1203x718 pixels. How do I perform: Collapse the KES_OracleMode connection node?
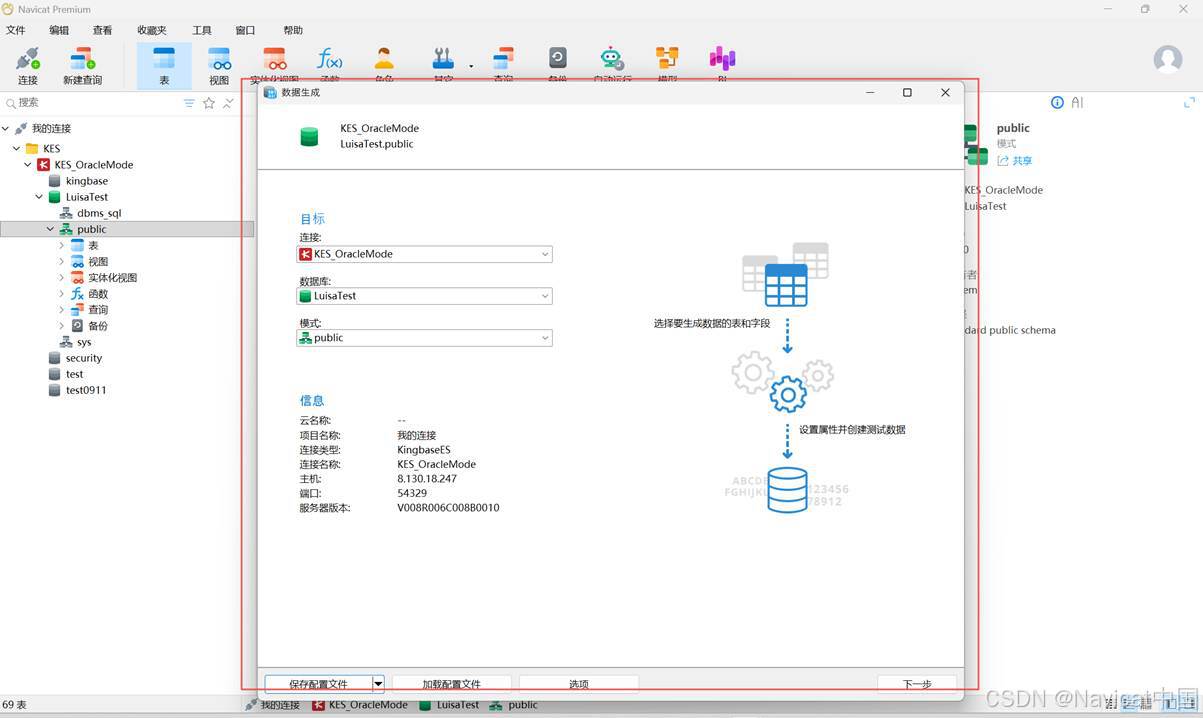(x=28, y=165)
